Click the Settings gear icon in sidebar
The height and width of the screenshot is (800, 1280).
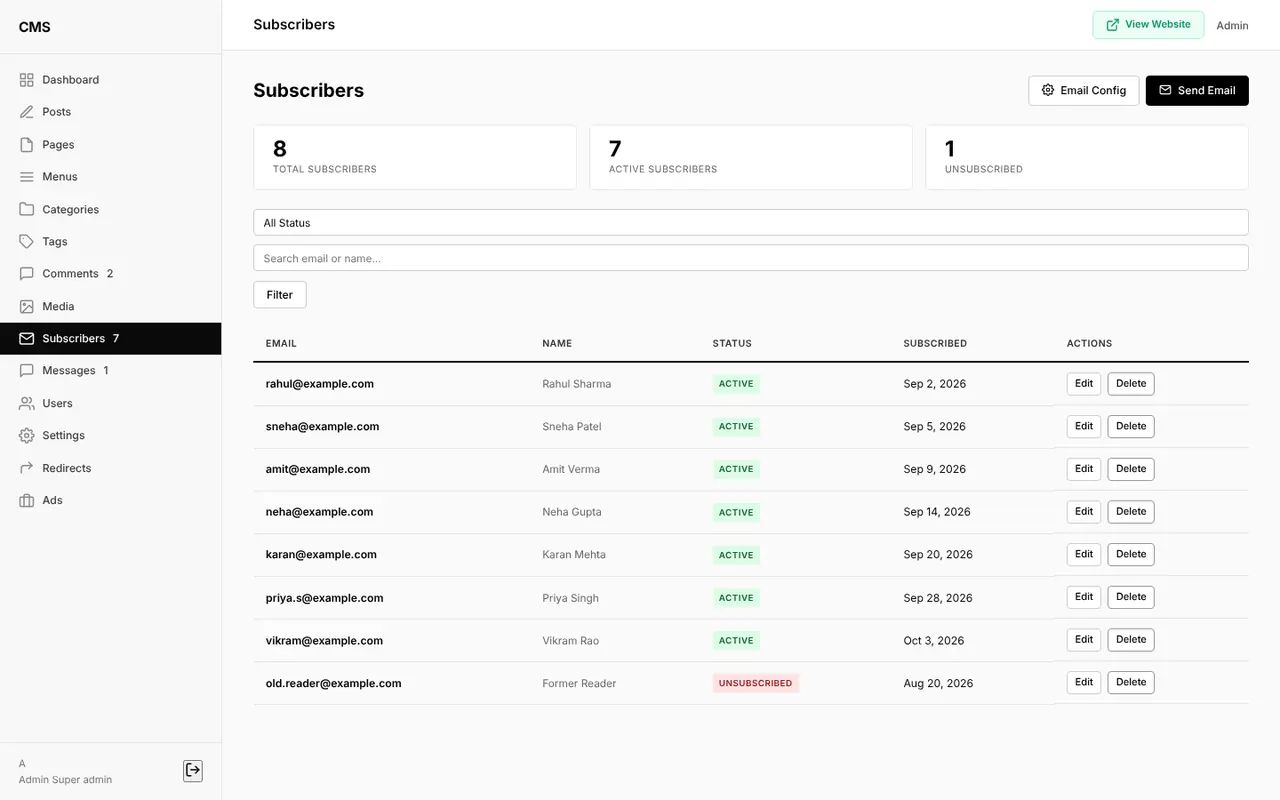(27, 436)
